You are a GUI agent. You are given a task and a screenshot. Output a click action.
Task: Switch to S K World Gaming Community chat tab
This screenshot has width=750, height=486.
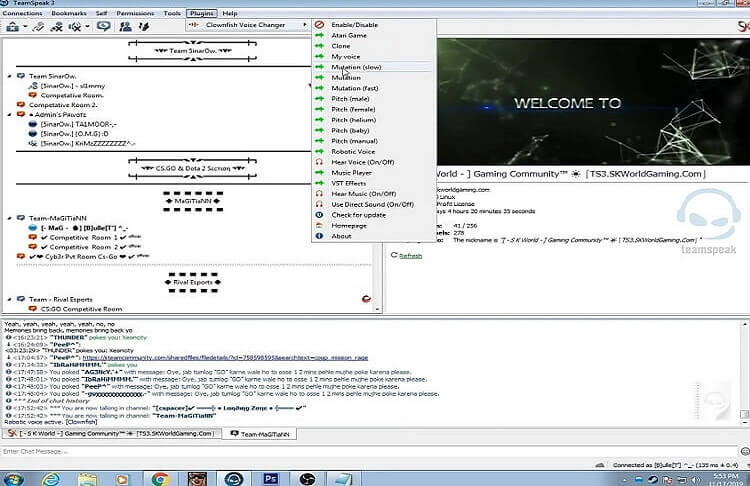point(113,433)
